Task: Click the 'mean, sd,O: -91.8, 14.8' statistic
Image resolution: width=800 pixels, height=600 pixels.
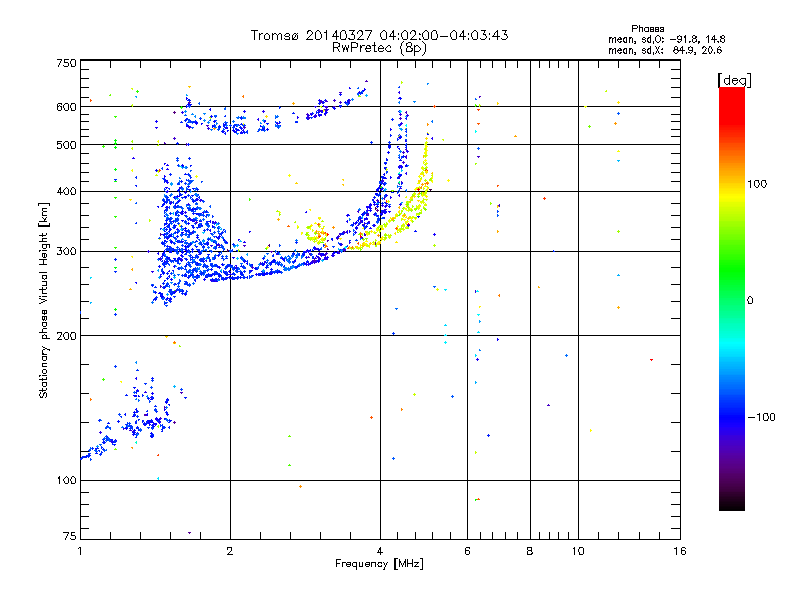Action: point(666,39)
